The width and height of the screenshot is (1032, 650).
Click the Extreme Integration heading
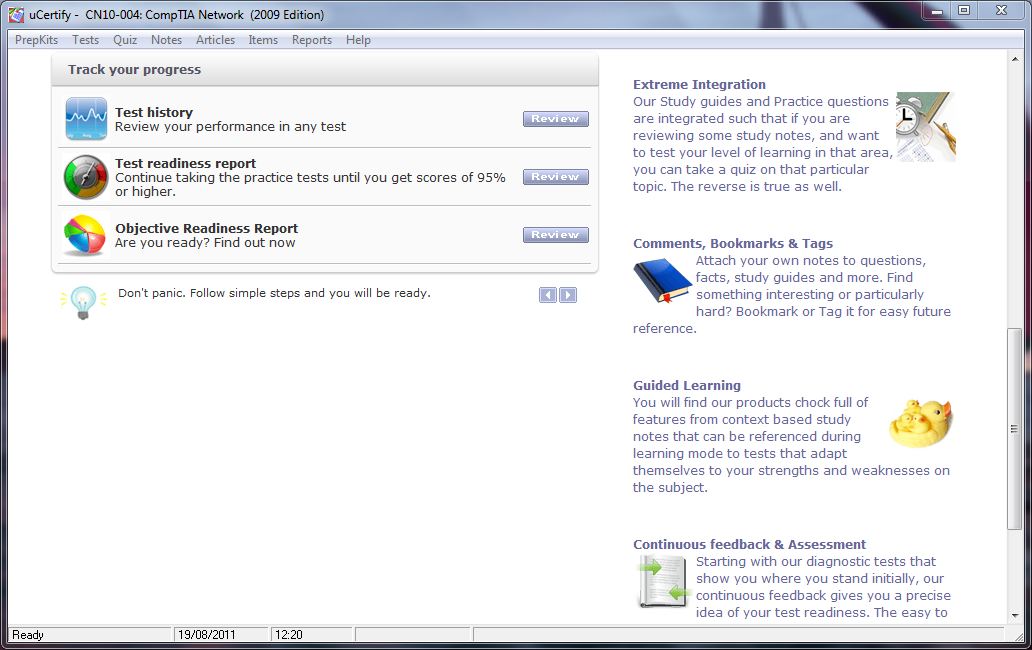pos(699,84)
